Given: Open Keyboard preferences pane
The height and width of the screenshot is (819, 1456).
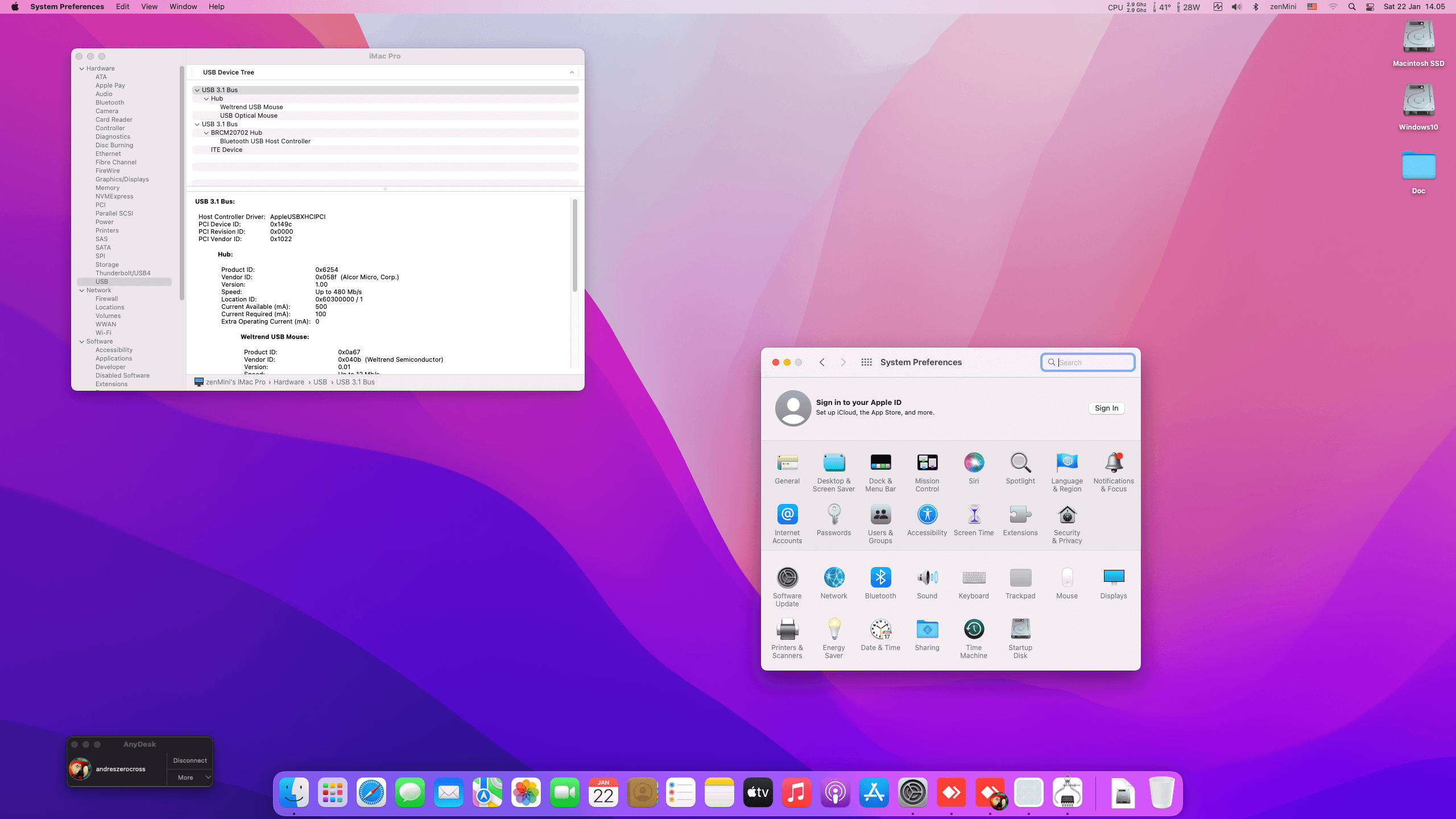Looking at the screenshot, I should coord(974,584).
